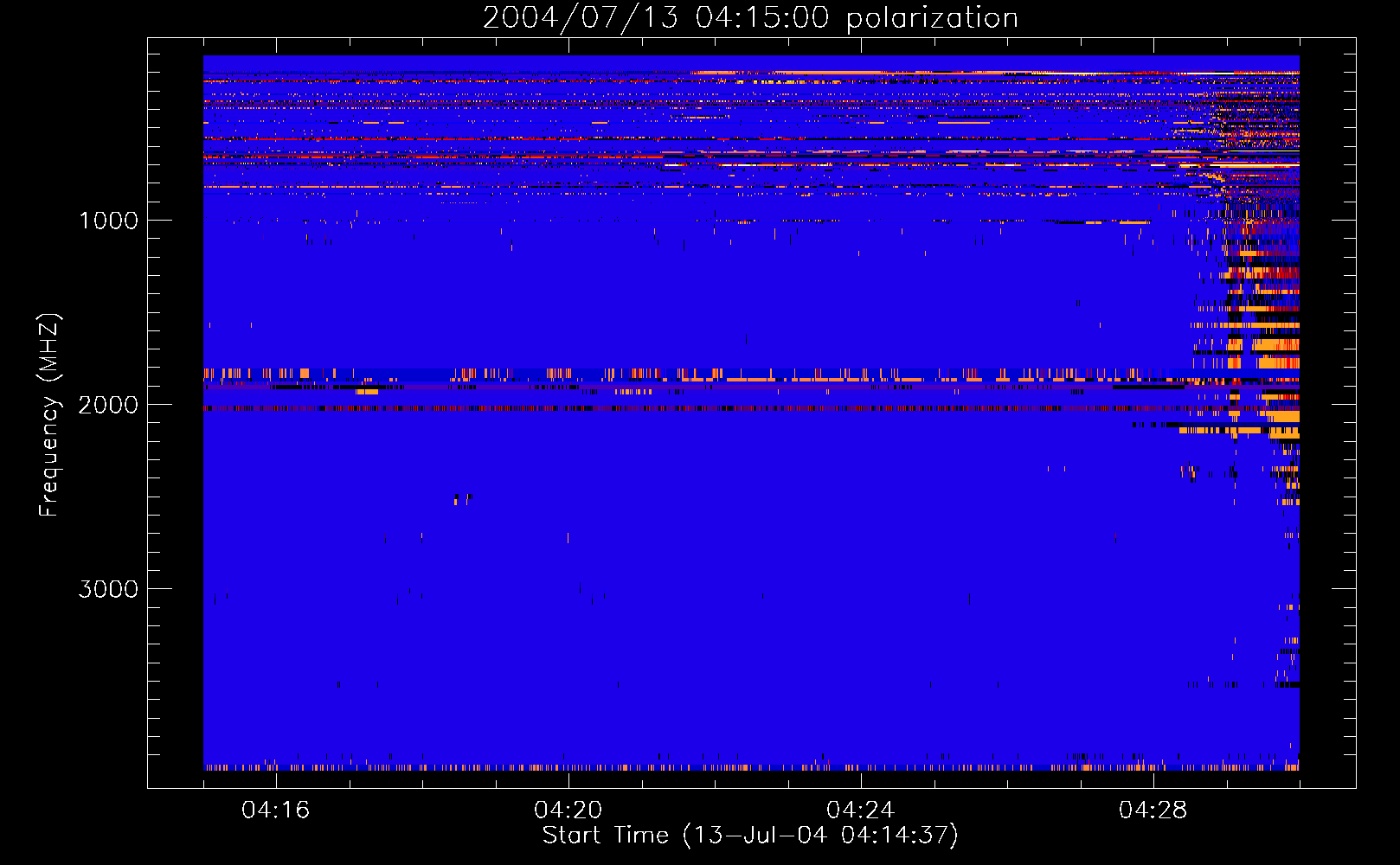1400x865 pixels.
Task: Click the plot title '2004/07/13 04:15:00 polarization'
Action: [750, 18]
